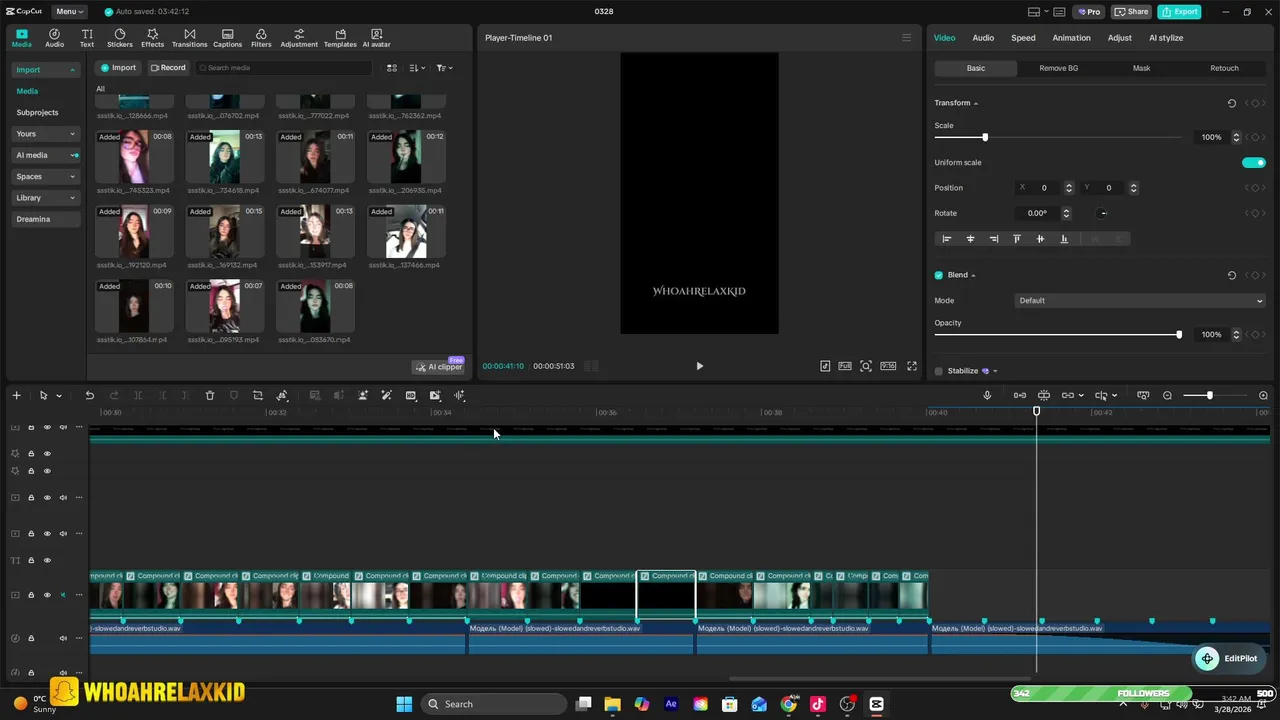
Task: Collapse the Transform section arrow
Action: point(976,104)
